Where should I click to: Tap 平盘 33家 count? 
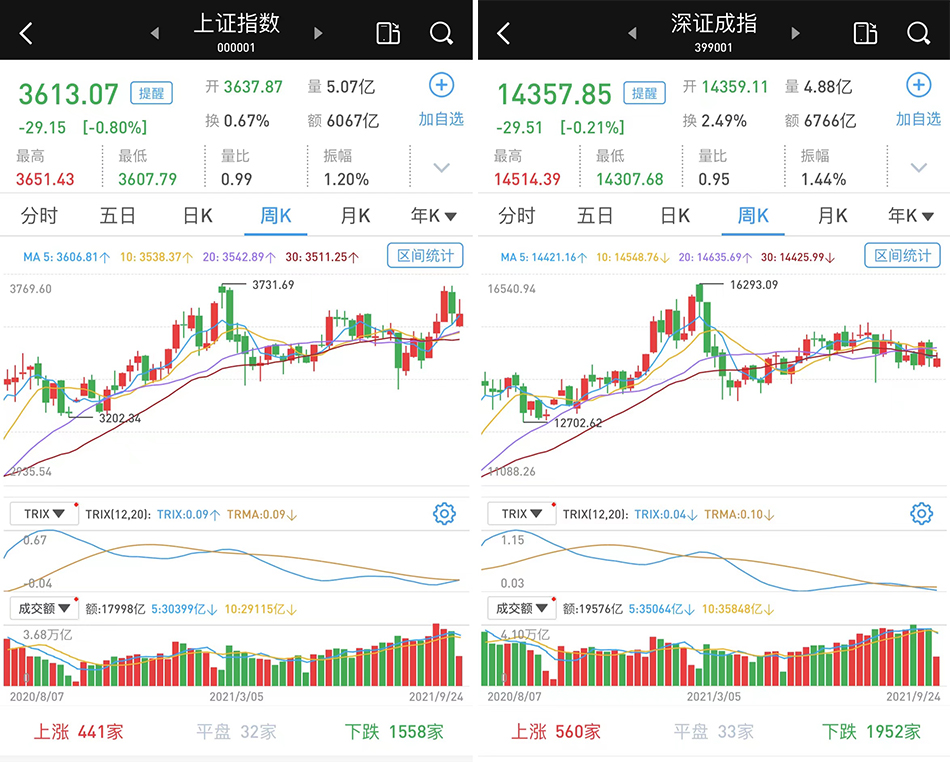714,732
